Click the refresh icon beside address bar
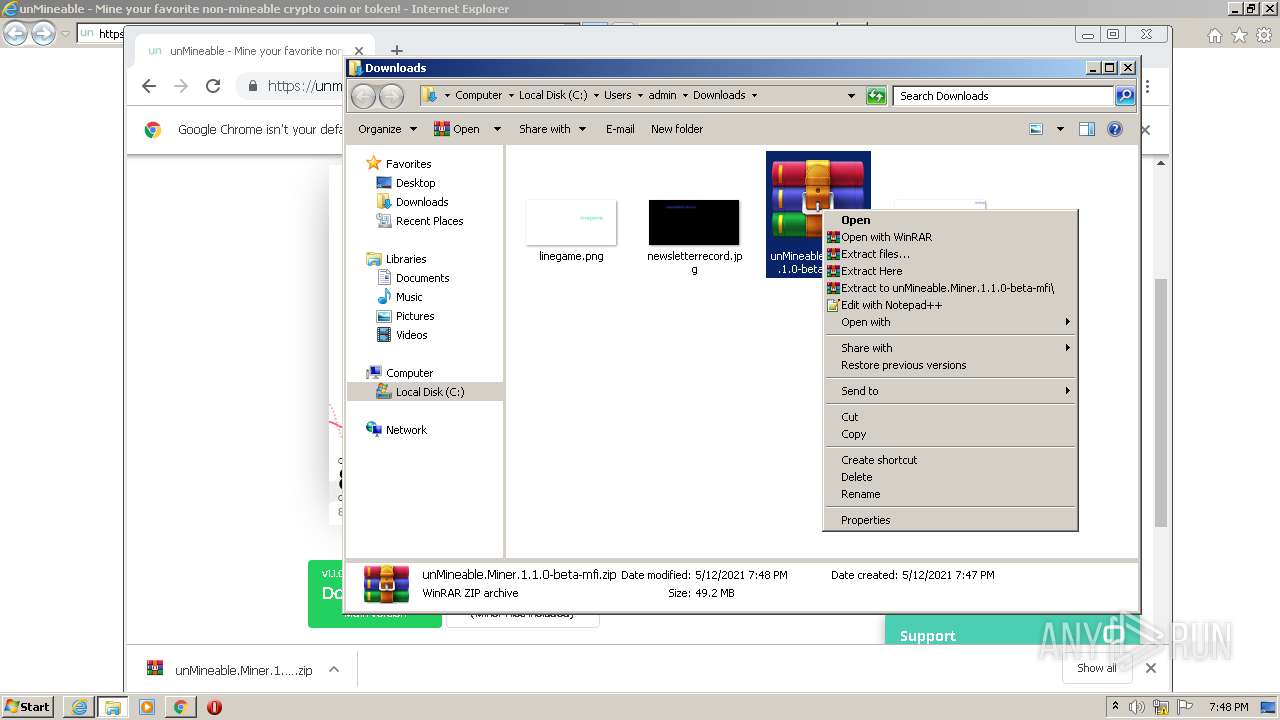 876,96
